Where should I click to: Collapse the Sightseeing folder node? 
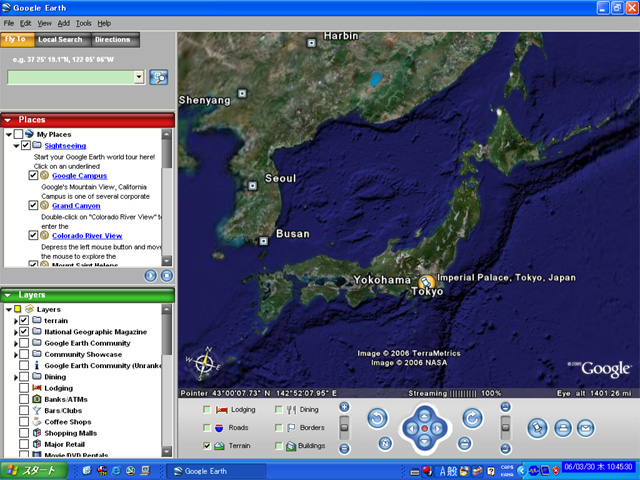[16, 146]
